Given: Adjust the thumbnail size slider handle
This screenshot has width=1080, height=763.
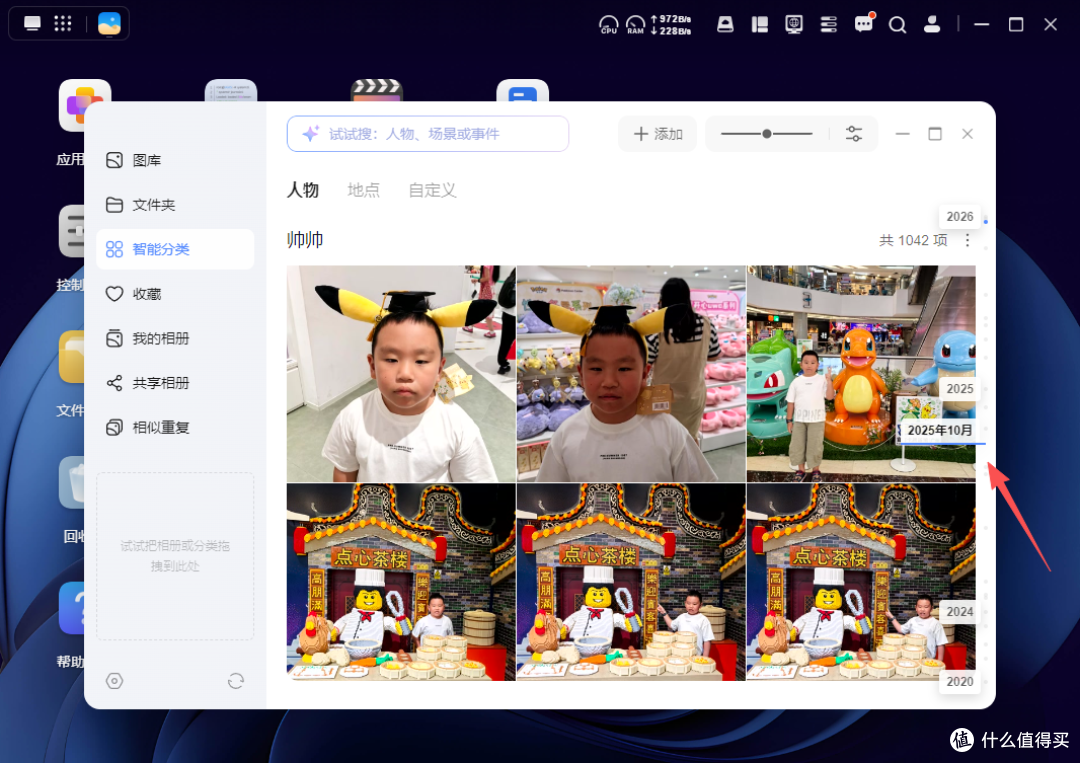Looking at the screenshot, I should click(x=767, y=134).
